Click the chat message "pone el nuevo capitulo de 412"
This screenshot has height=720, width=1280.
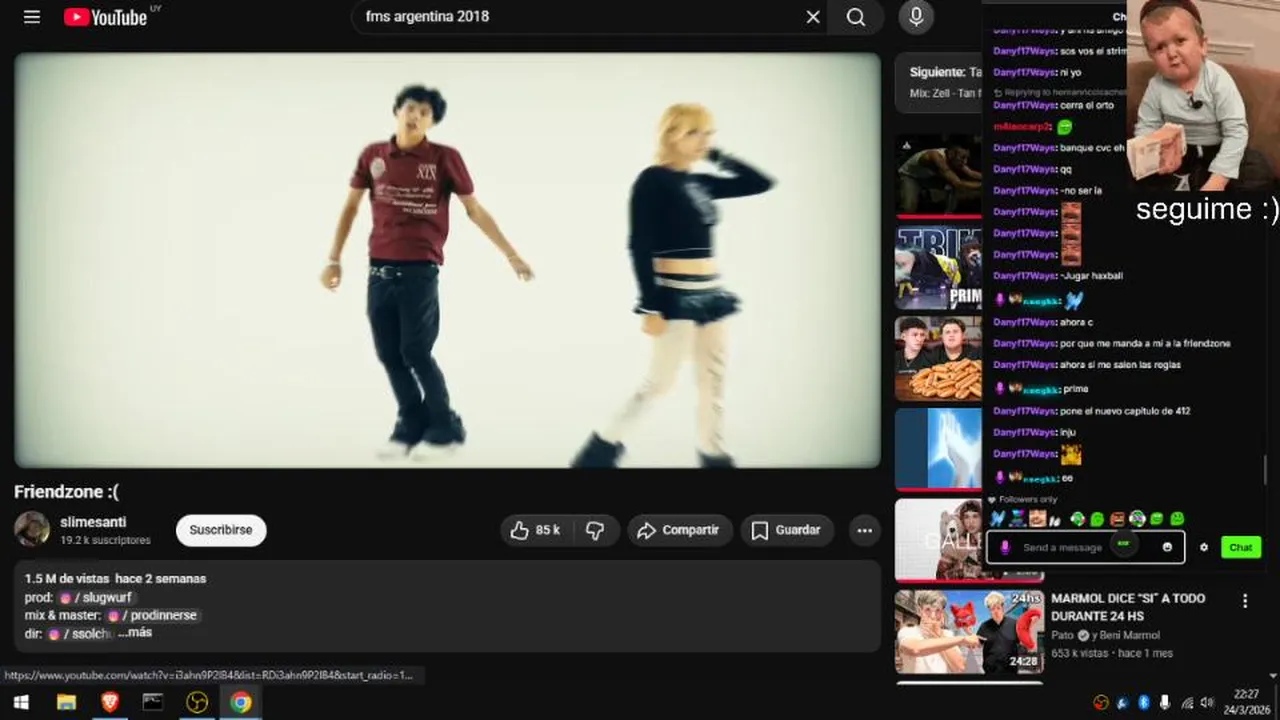tap(1125, 411)
